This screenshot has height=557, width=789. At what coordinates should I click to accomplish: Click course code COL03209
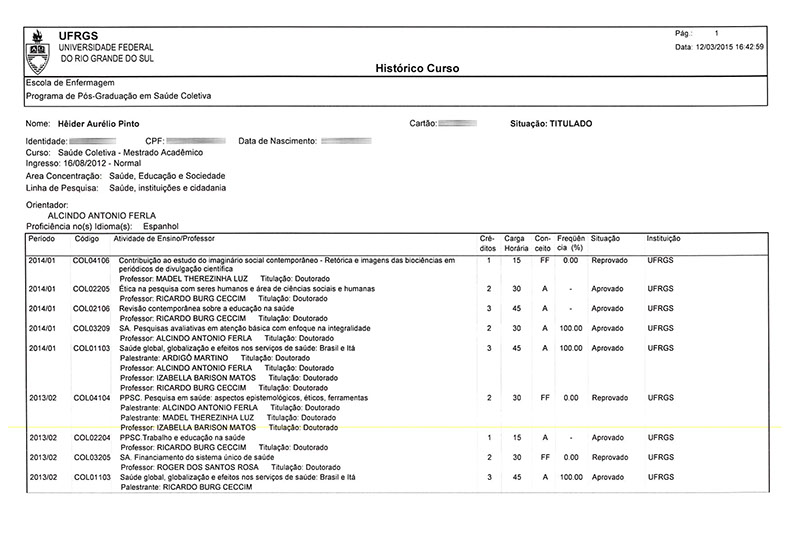[x=91, y=328]
